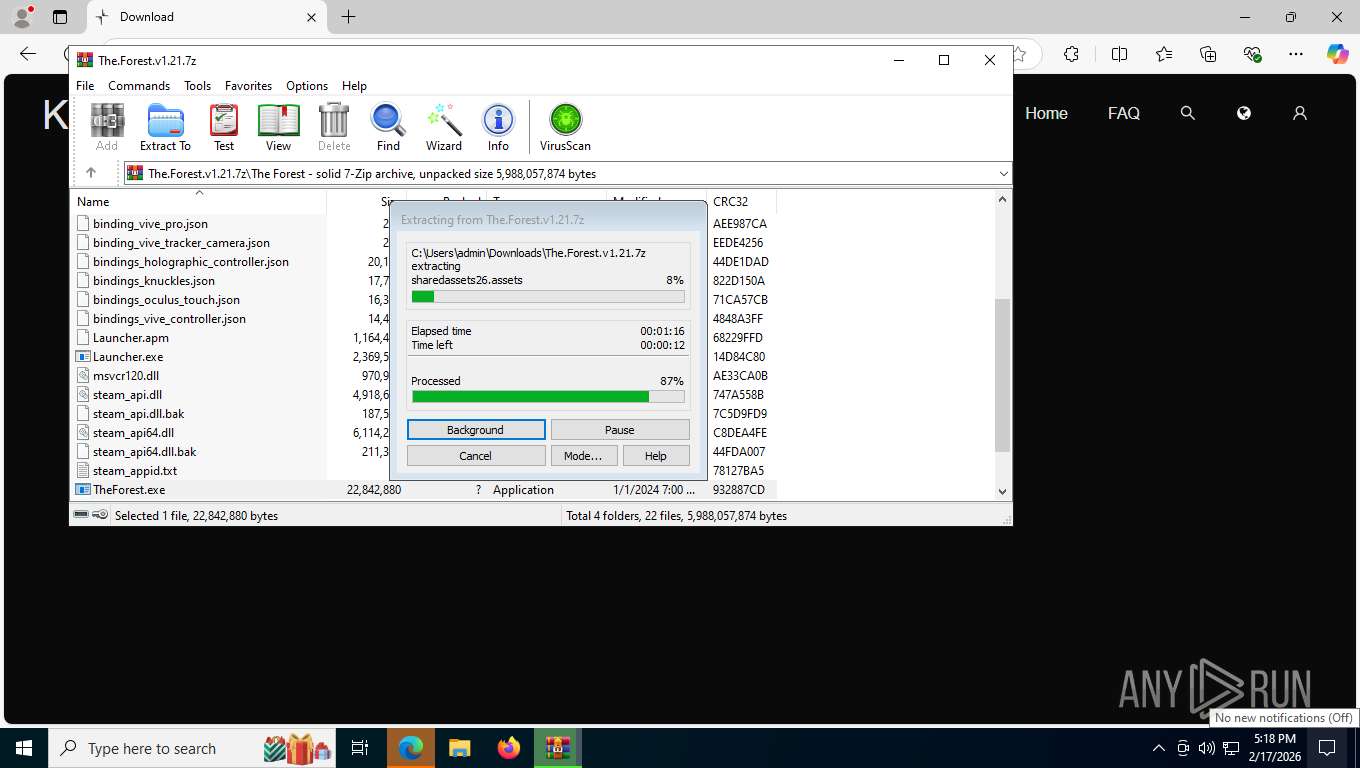Open Edge Collections icon
This screenshot has width=1360, height=768.
[x=1208, y=54]
